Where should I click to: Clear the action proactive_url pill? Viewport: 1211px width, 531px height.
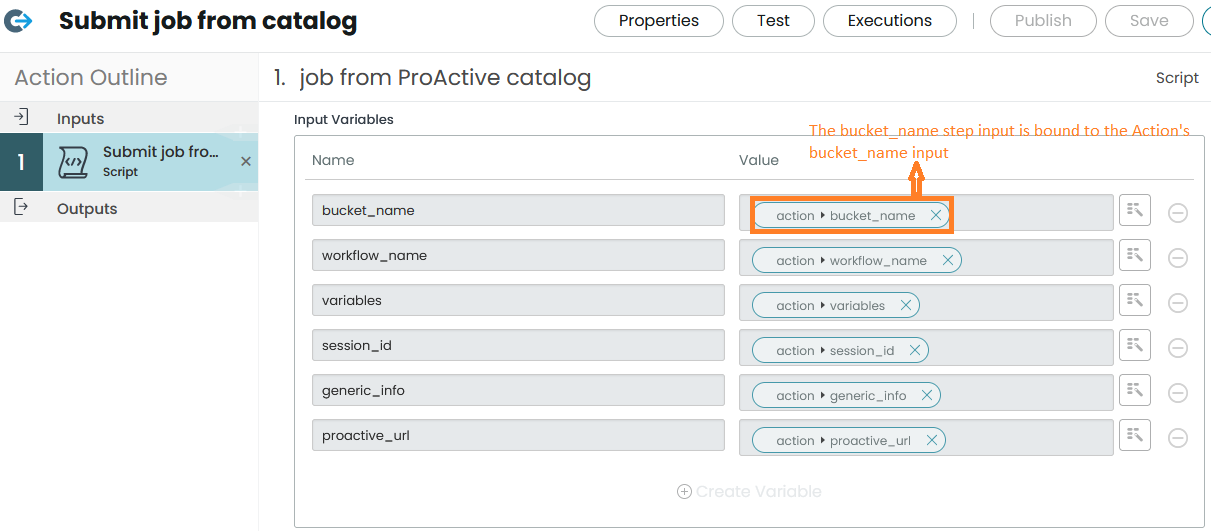coord(932,440)
